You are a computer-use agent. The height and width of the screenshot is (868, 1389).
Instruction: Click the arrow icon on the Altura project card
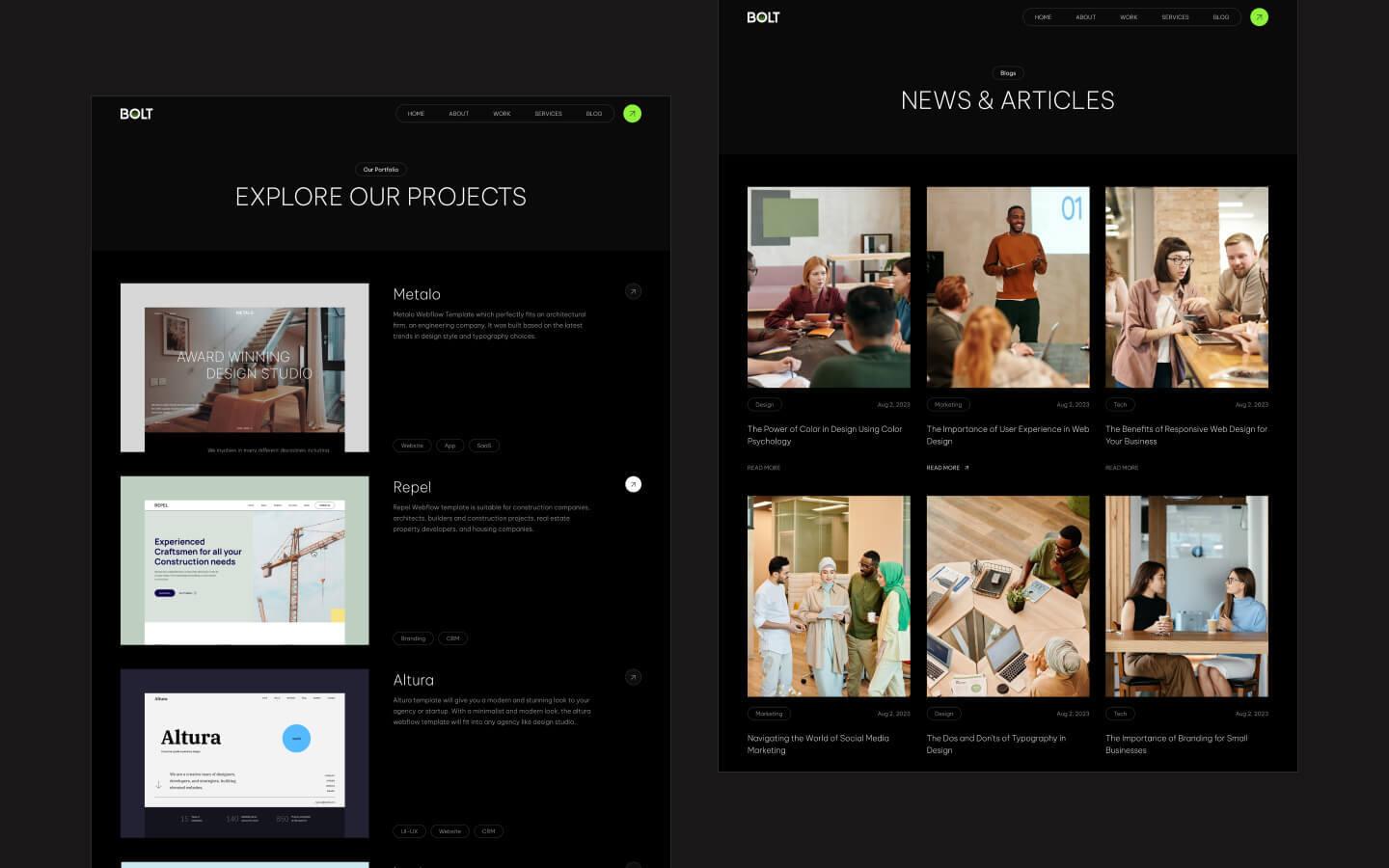click(633, 677)
